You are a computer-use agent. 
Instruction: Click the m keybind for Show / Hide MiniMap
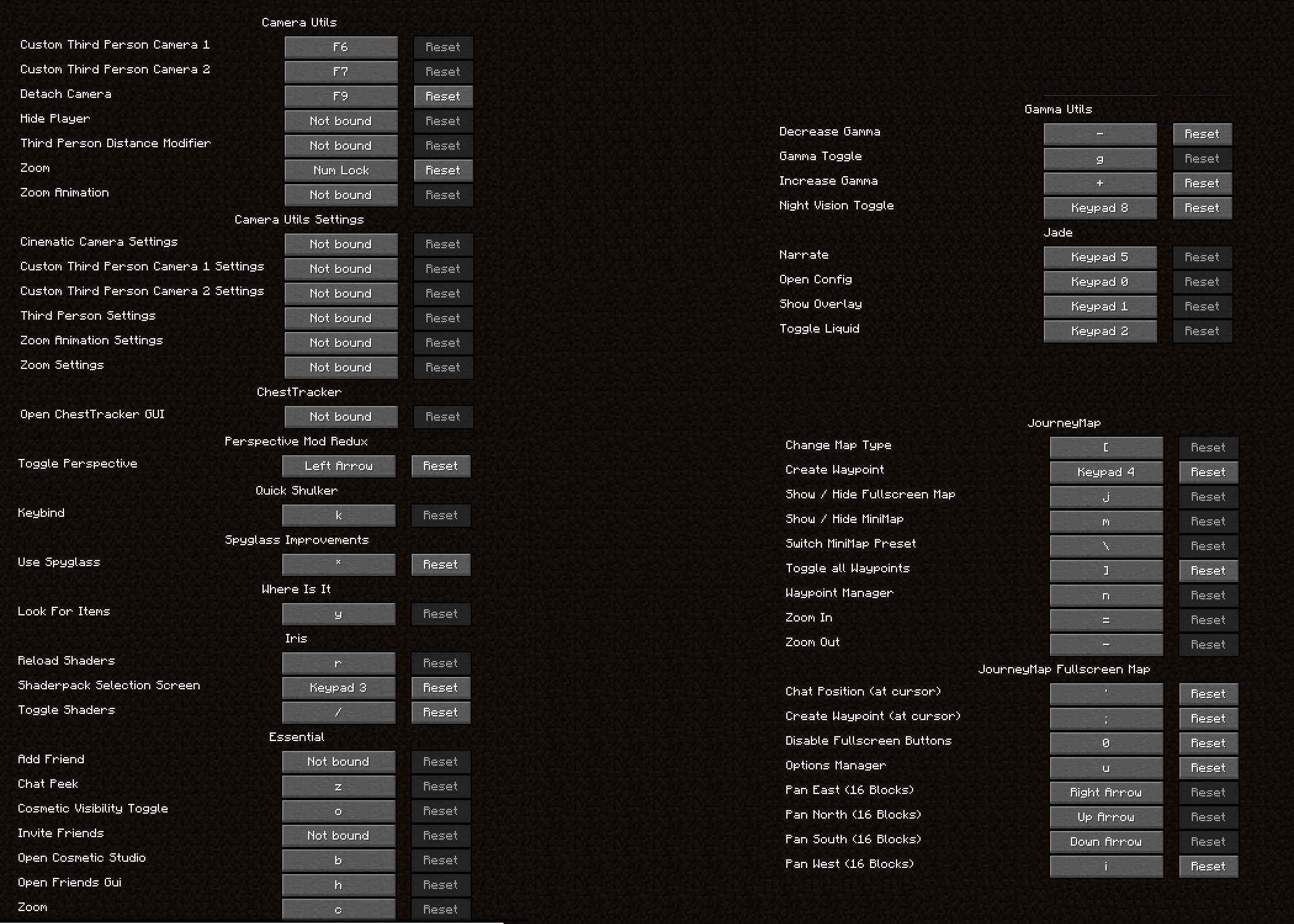pos(1106,522)
